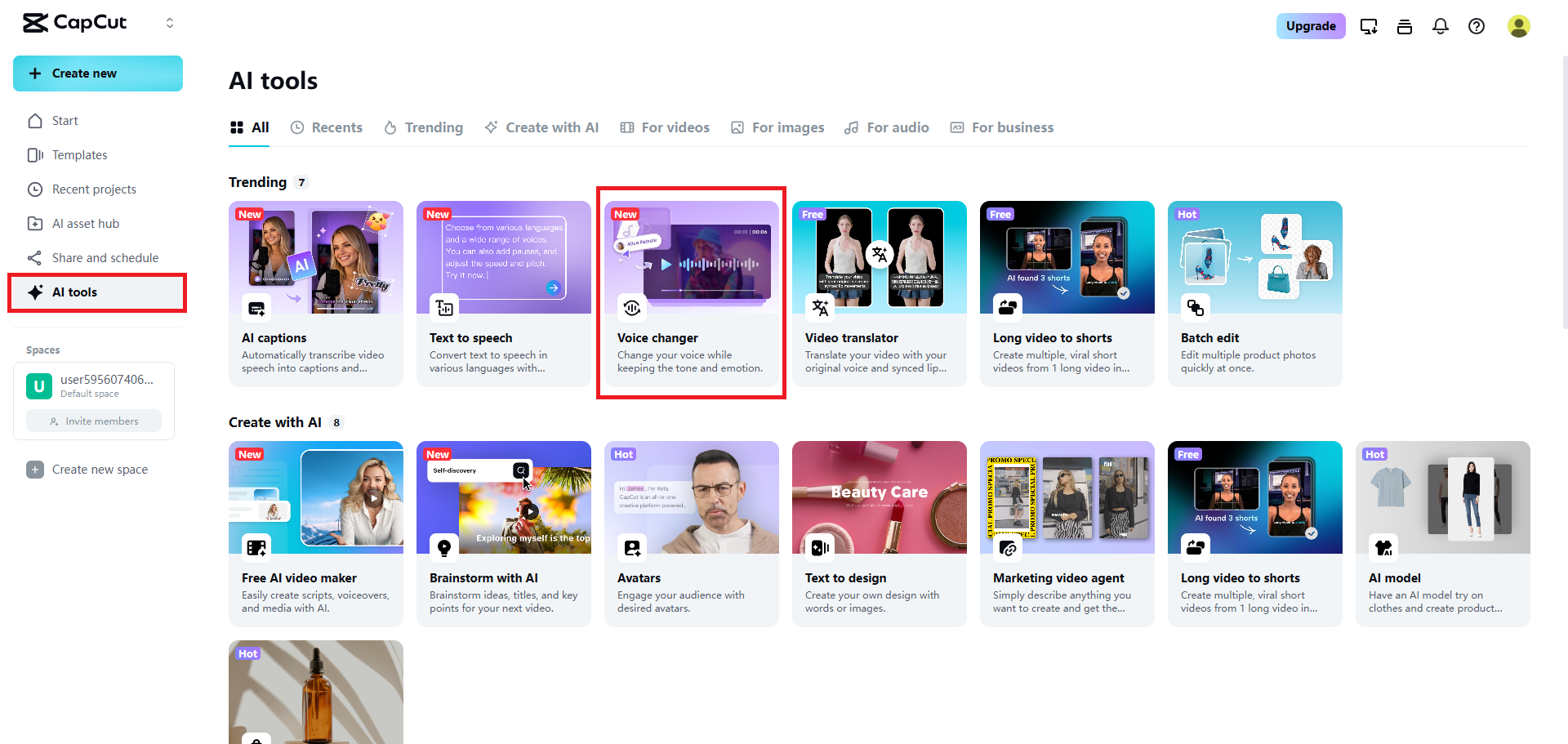The image size is (1568, 744).
Task: Switch to the All tab
Action: tap(249, 127)
